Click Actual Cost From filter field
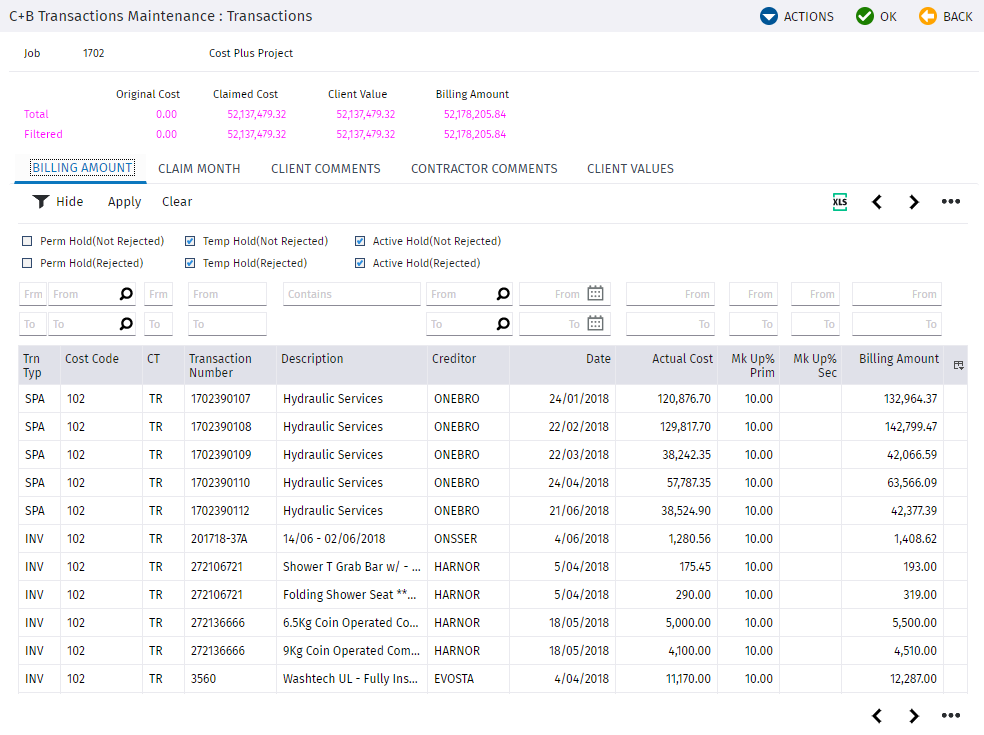Image resolution: width=984 pixels, height=735 pixels. coord(671,294)
